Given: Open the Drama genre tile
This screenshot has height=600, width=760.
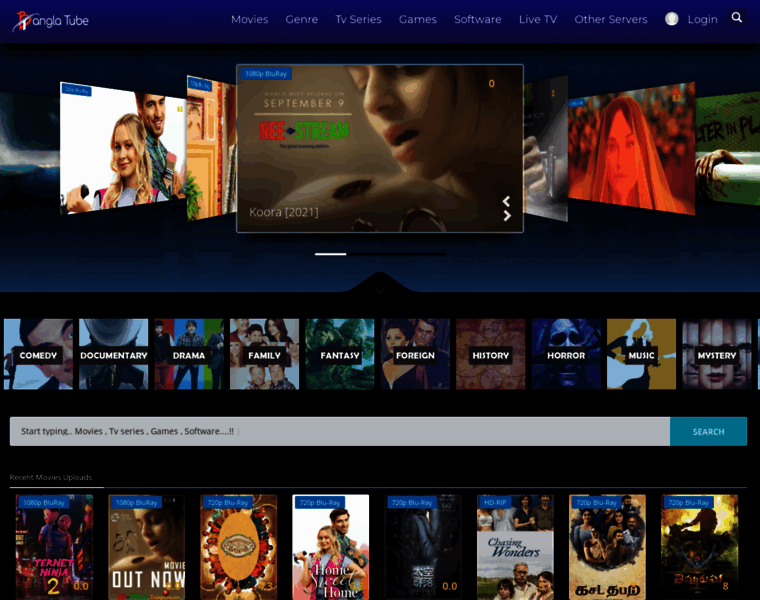Looking at the screenshot, I should (x=189, y=354).
